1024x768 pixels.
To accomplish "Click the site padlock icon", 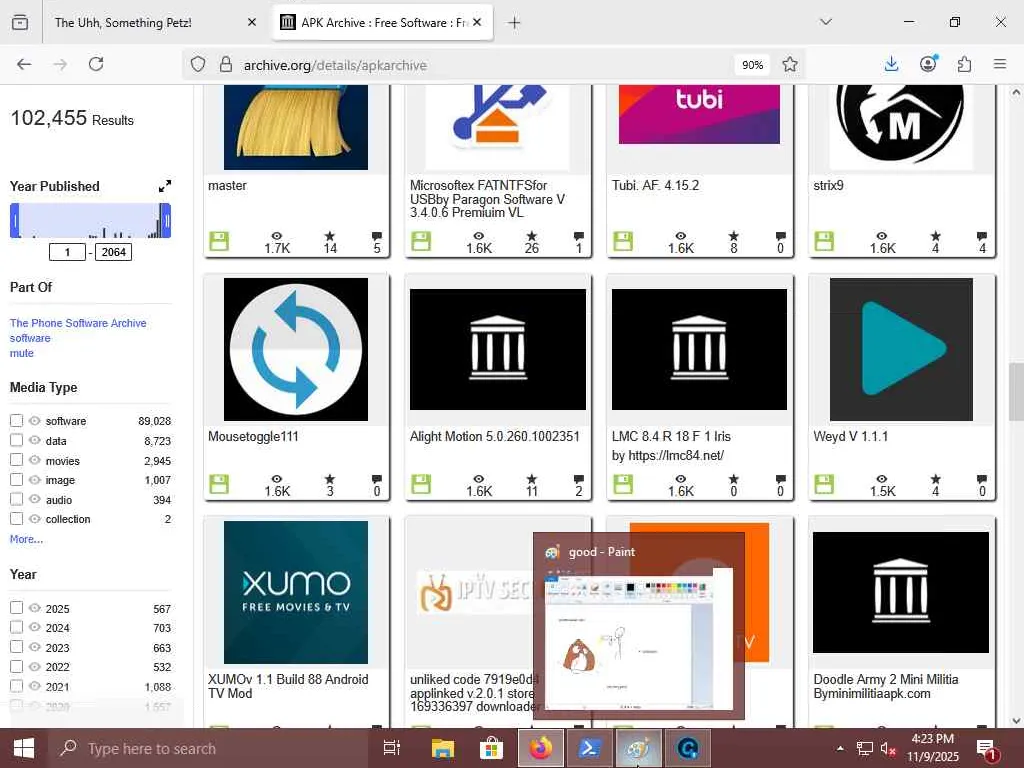I will [226, 65].
